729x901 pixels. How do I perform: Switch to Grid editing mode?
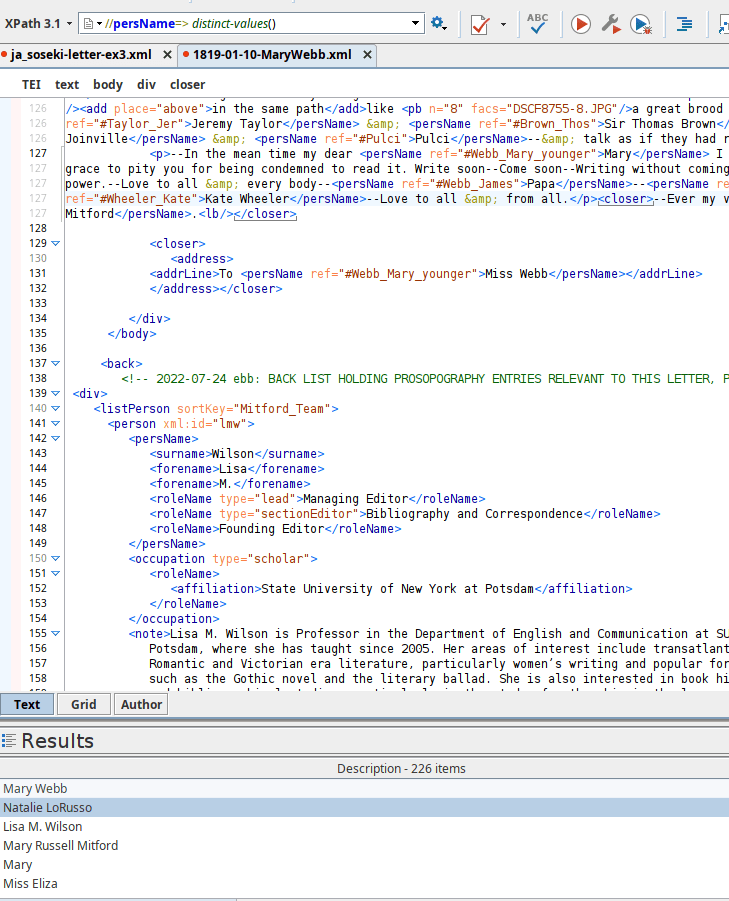83,704
